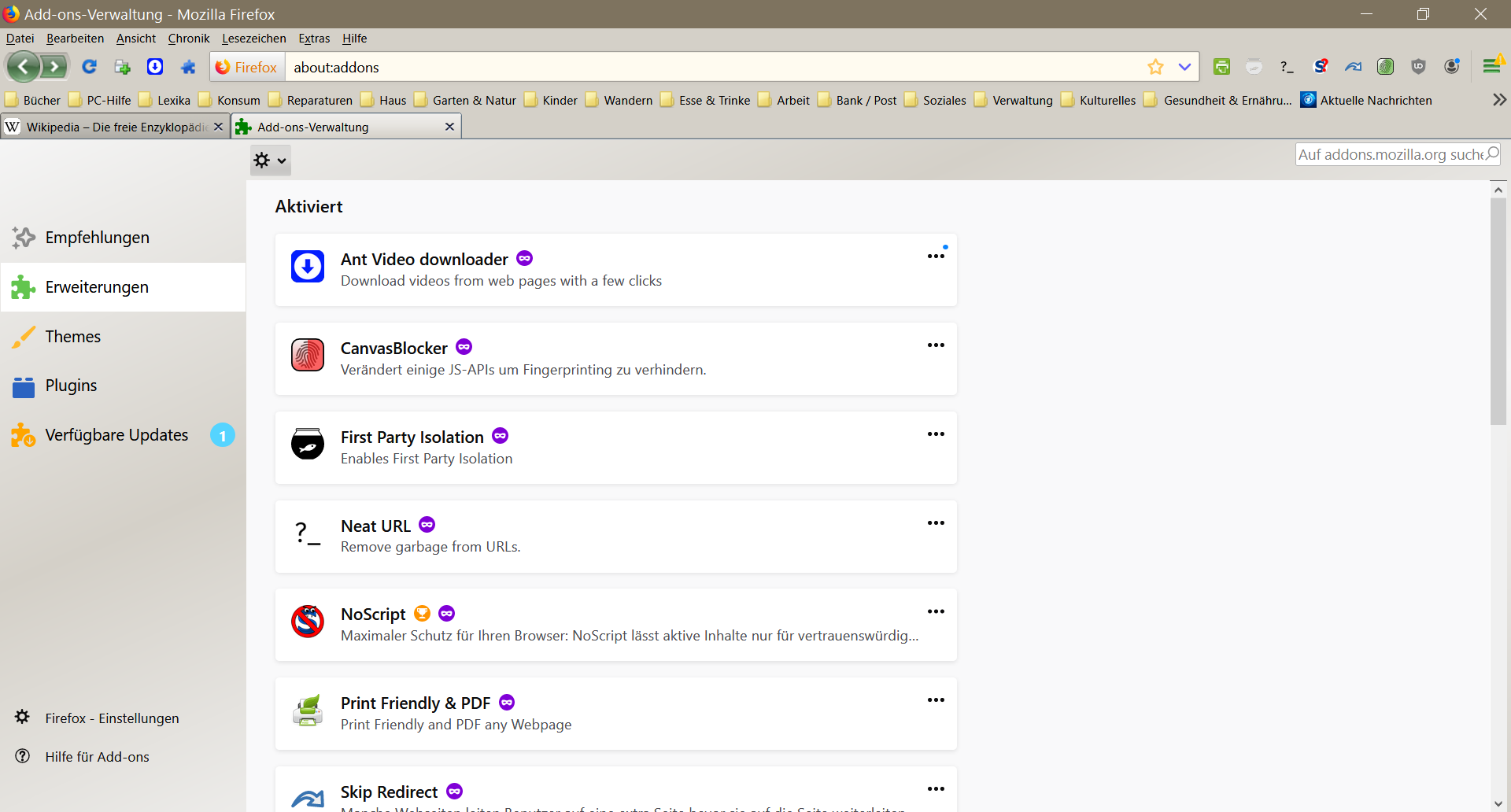1511x812 pixels.
Task: Expand the add-ons gear tools menu
Action: click(x=270, y=161)
